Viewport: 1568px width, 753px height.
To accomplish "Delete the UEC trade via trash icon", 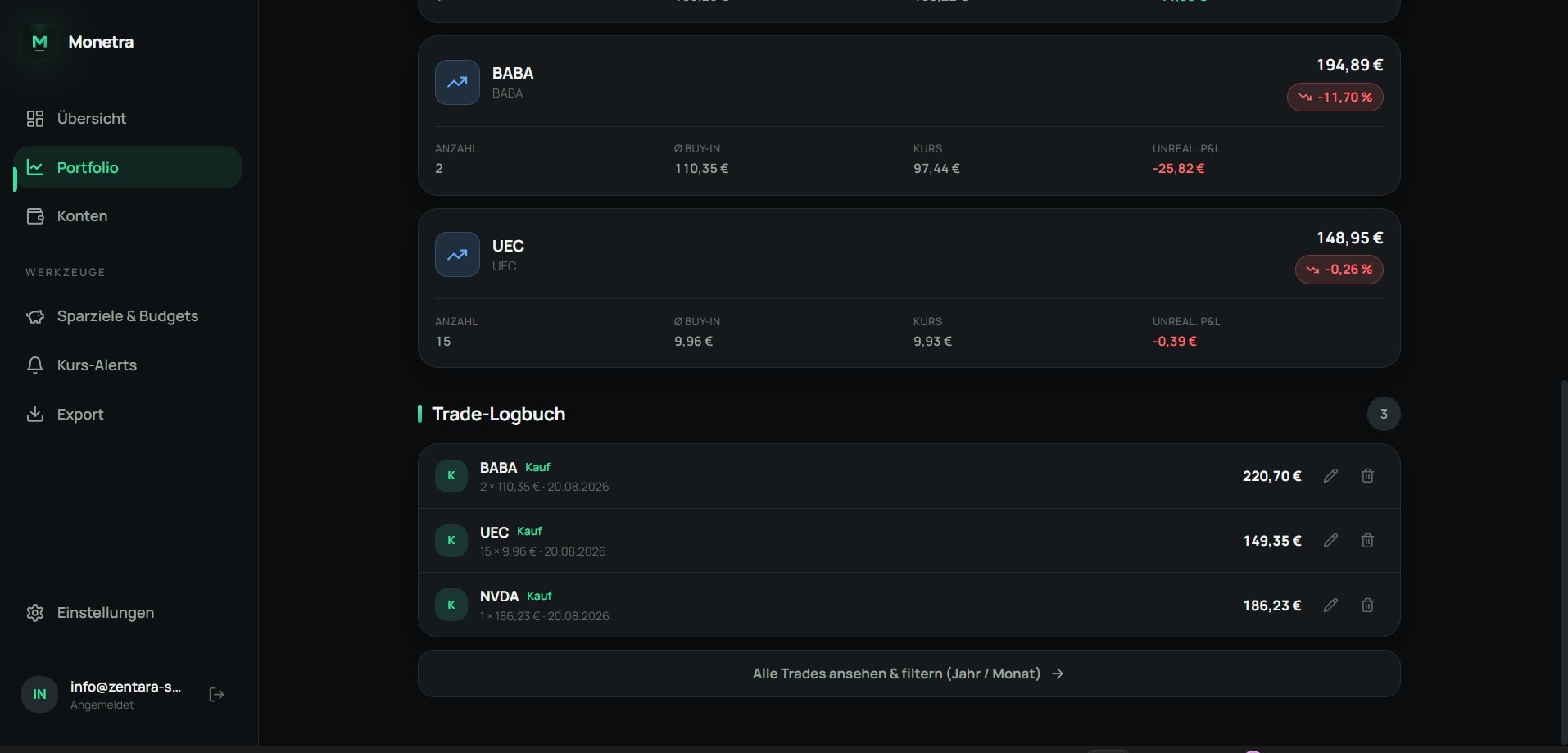I will tap(1367, 541).
